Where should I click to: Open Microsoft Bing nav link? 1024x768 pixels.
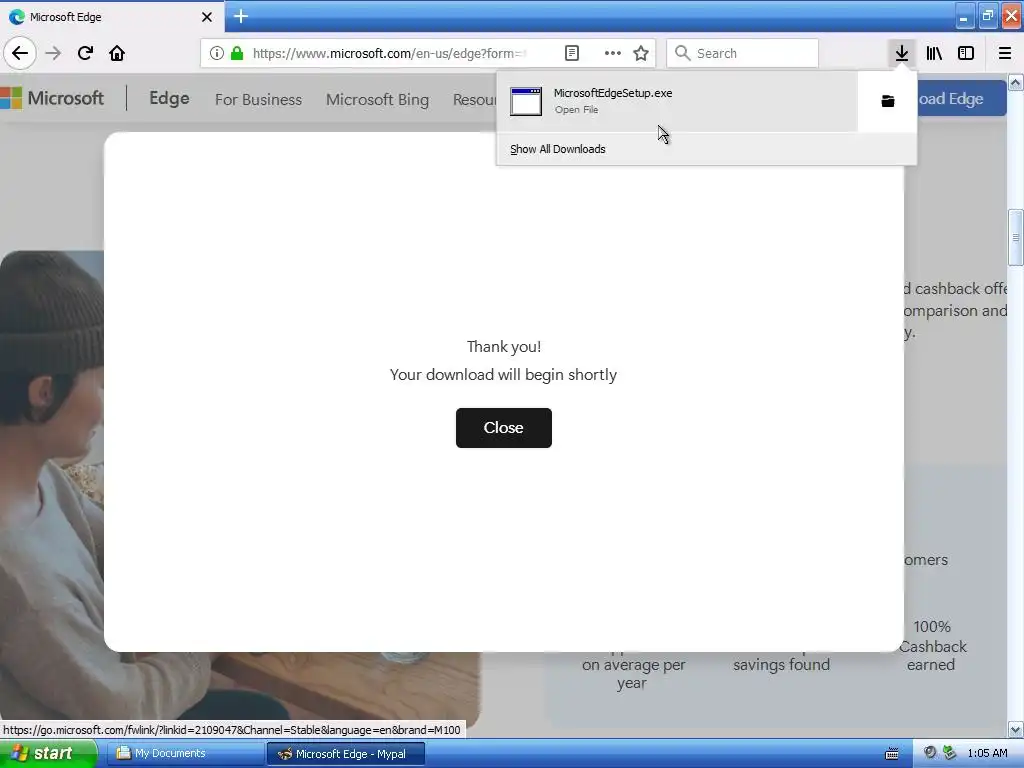377,99
